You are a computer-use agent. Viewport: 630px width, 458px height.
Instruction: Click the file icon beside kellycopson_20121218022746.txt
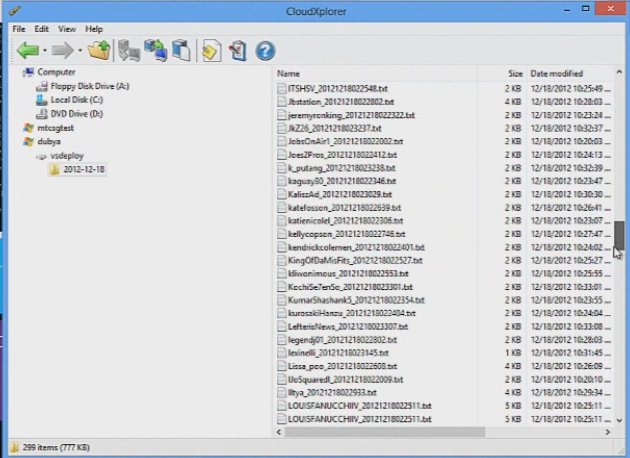point(282,234)
